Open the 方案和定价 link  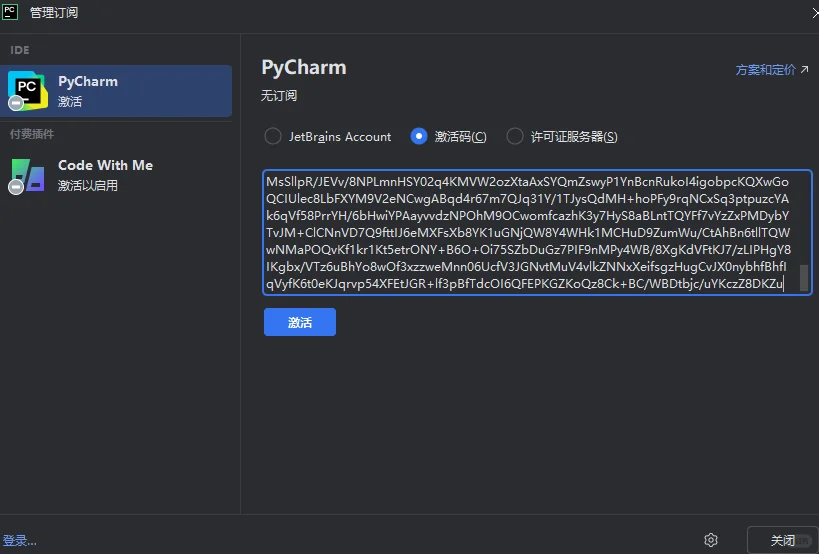(x=765, y=69)
